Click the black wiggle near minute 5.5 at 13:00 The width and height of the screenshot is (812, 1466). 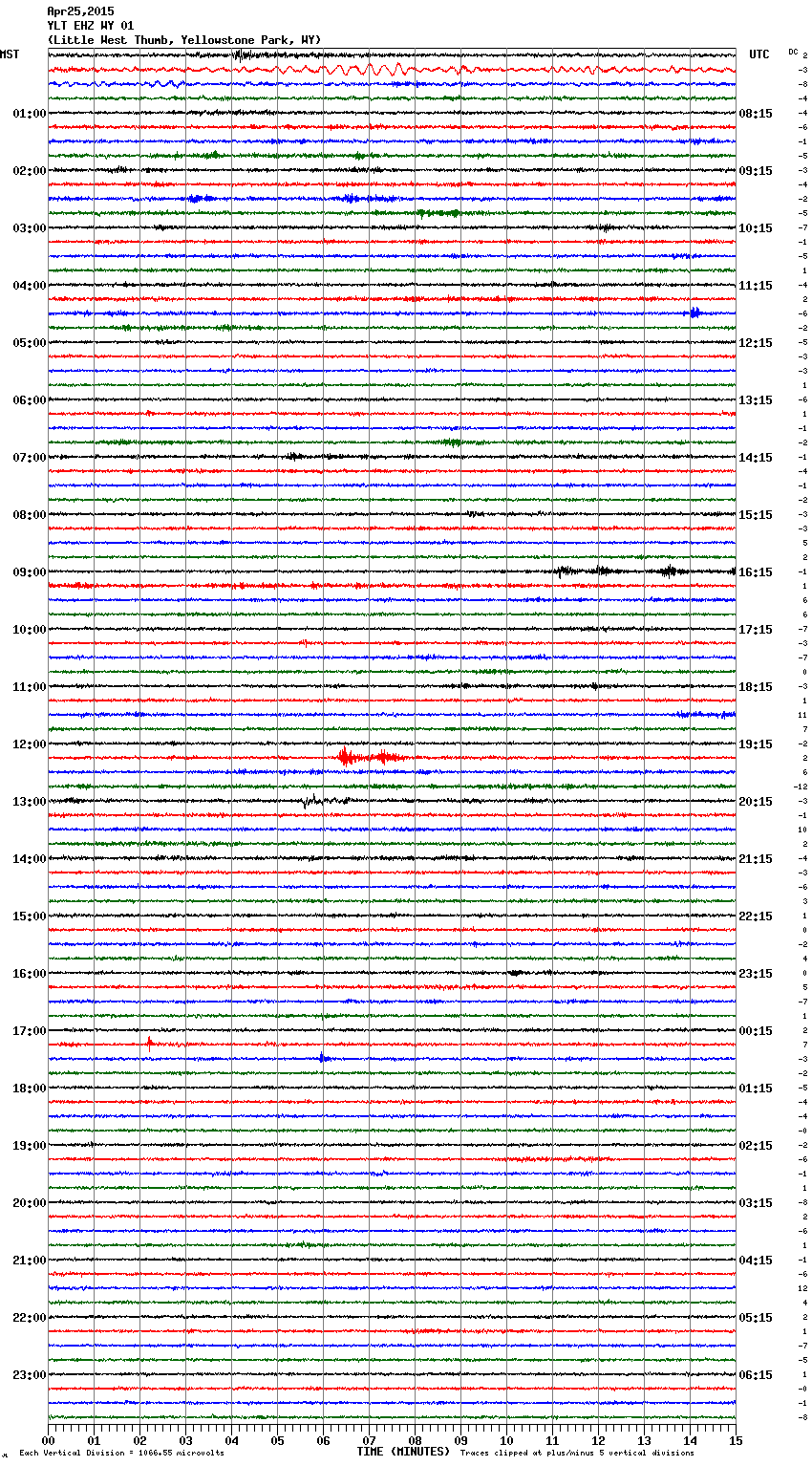(x=310, y=801)
